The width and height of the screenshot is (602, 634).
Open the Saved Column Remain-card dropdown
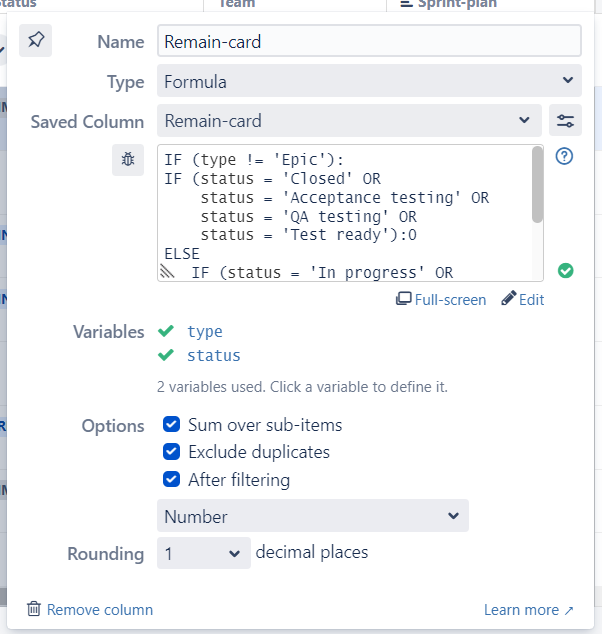tap(349, 120)
